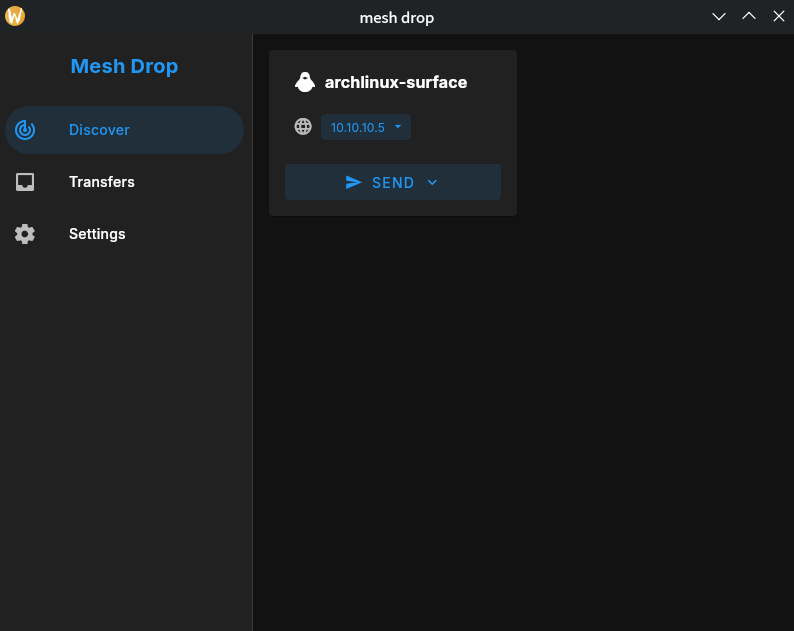
Task: Click the paper plane send icon
Action: click(353, 182)
